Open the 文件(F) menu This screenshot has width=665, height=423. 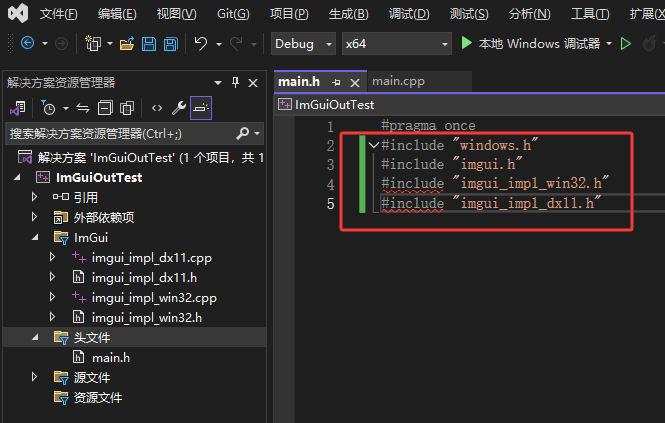click(59, 14)
